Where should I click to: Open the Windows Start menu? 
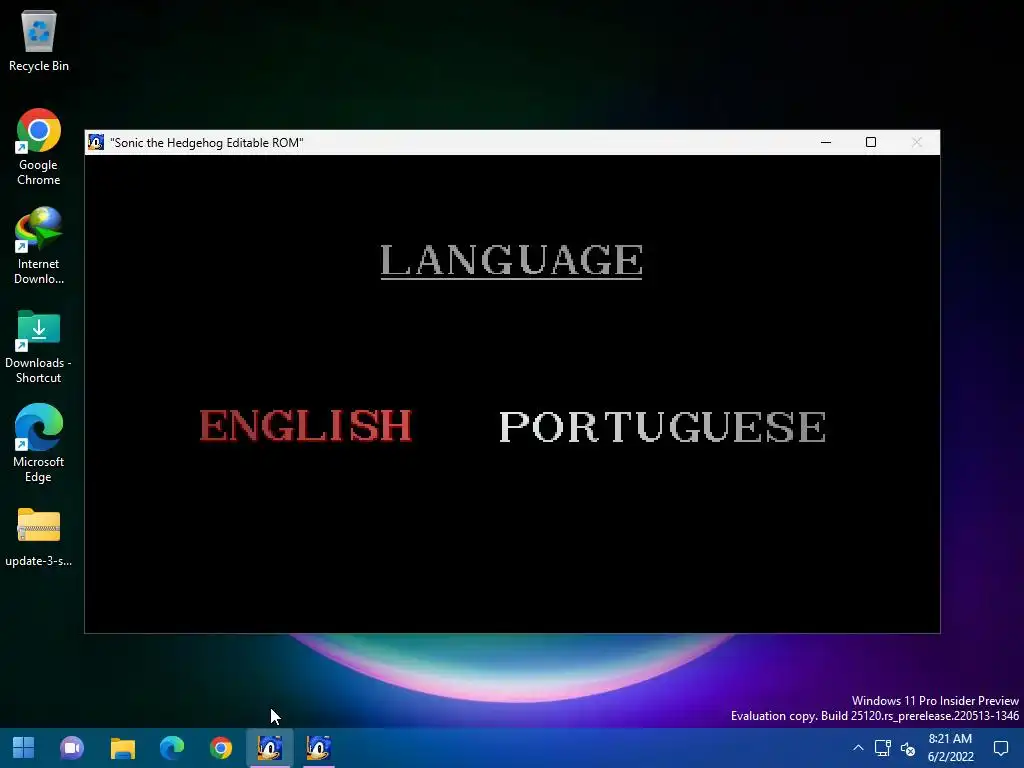(x=24, y=748)
